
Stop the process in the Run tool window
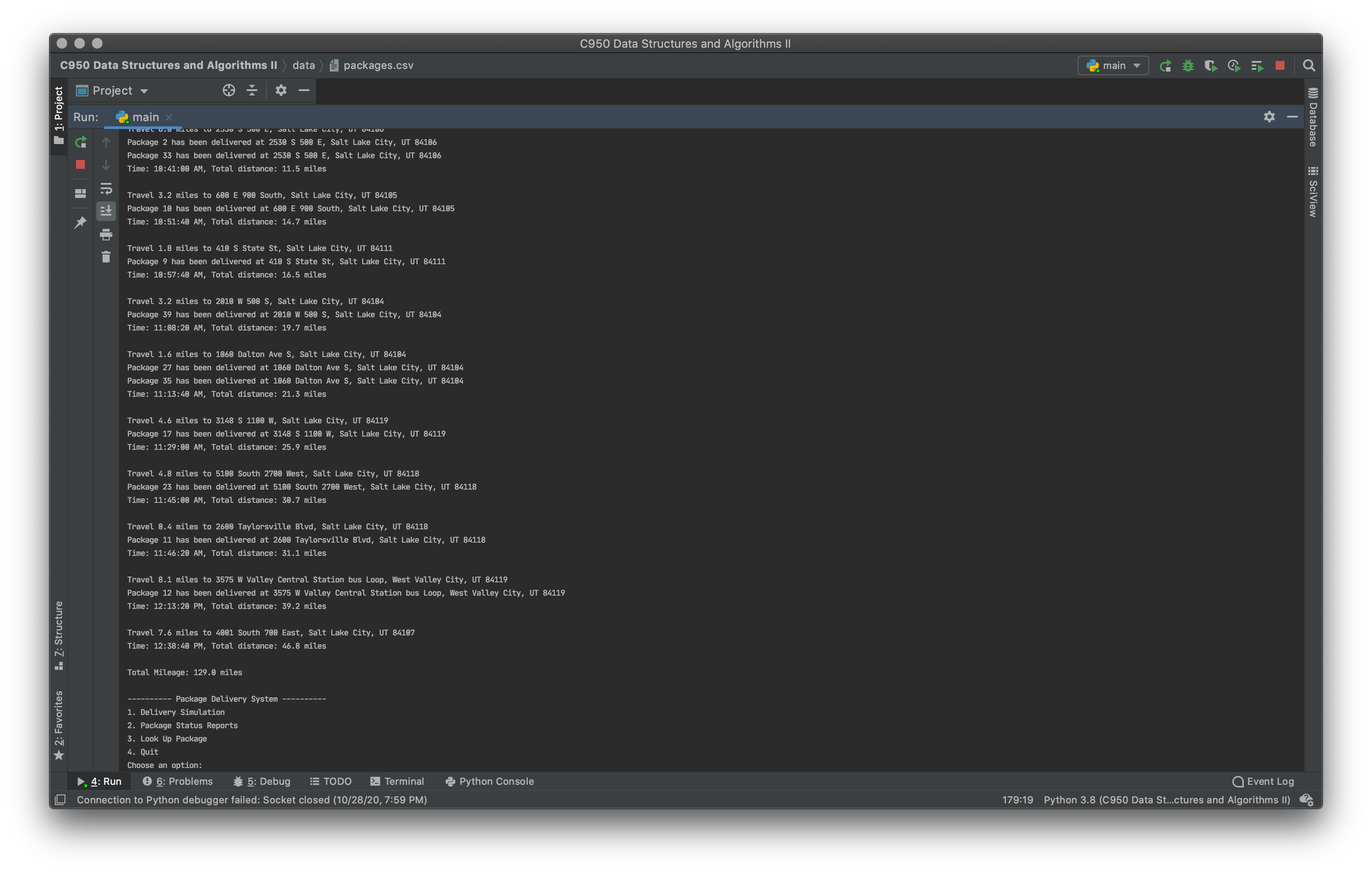[80, 165]
